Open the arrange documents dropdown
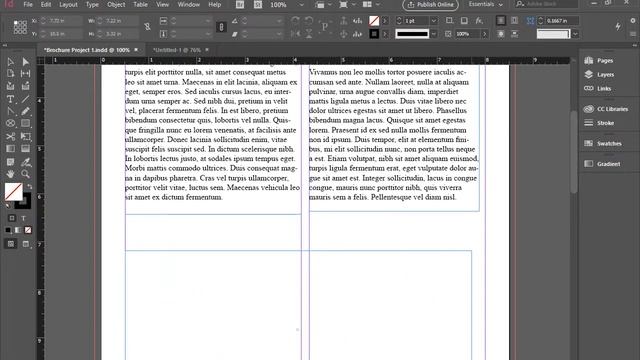 (x=371, y=4)
